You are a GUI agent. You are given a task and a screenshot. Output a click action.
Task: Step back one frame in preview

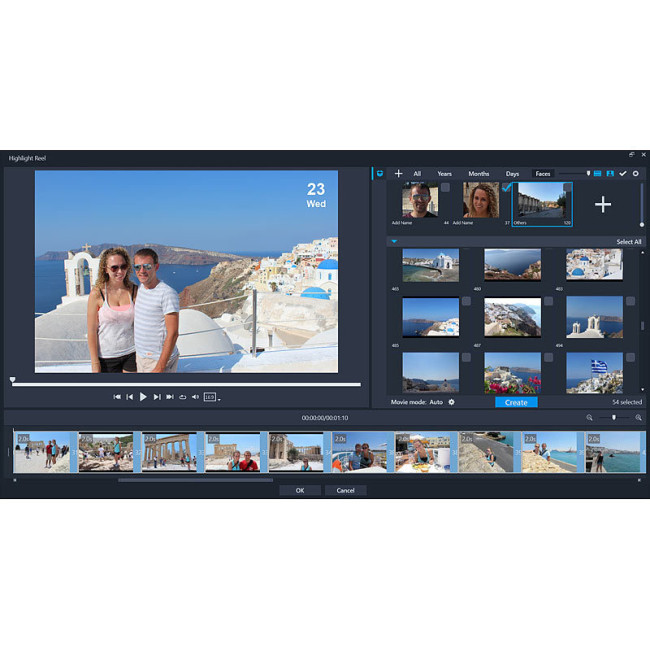click(x=130, y=397)
